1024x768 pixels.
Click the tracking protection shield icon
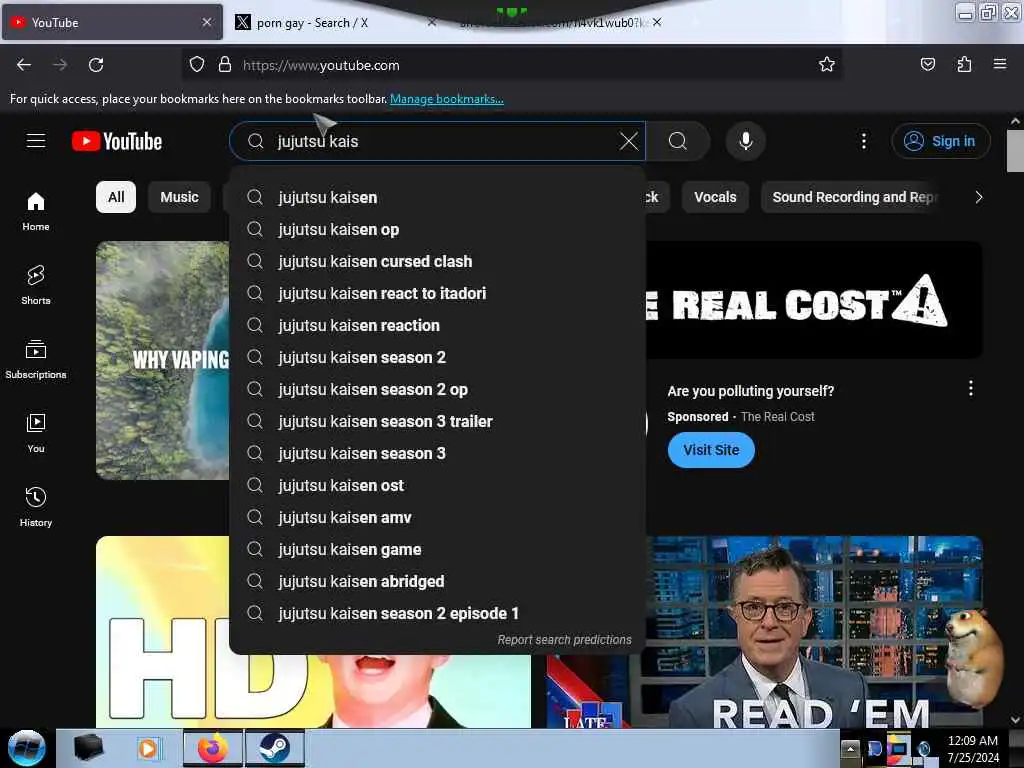coord(197,65)
